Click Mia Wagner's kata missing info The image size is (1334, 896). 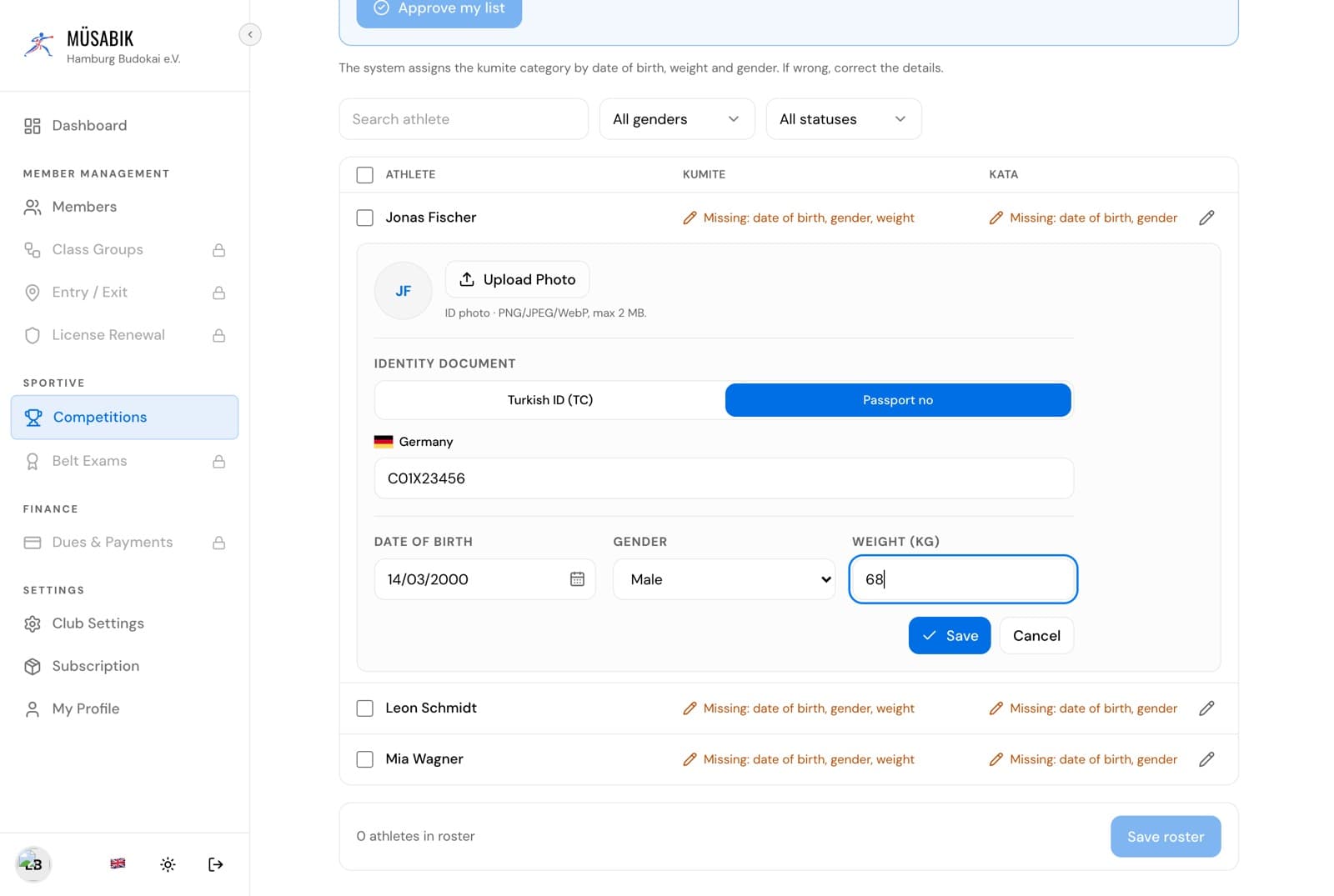[1083, 759]
